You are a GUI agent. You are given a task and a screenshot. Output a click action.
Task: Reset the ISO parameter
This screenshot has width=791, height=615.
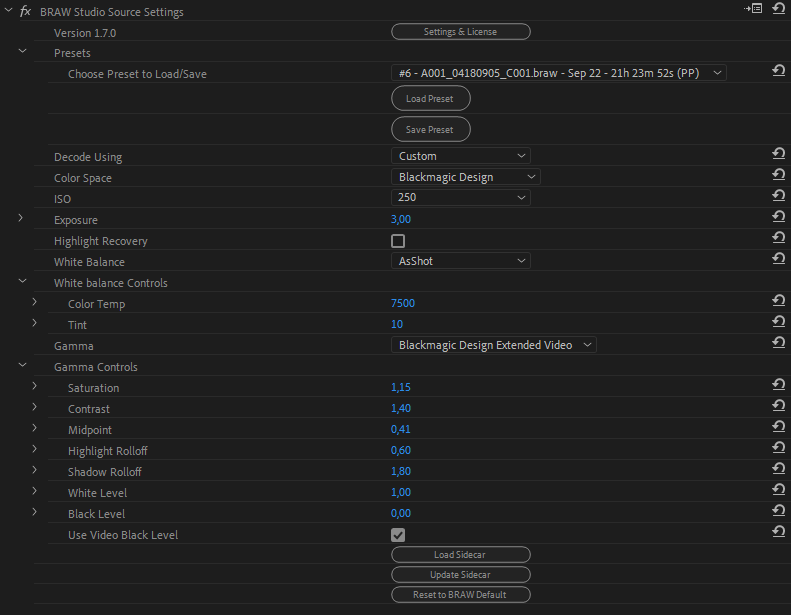(778, 198)
